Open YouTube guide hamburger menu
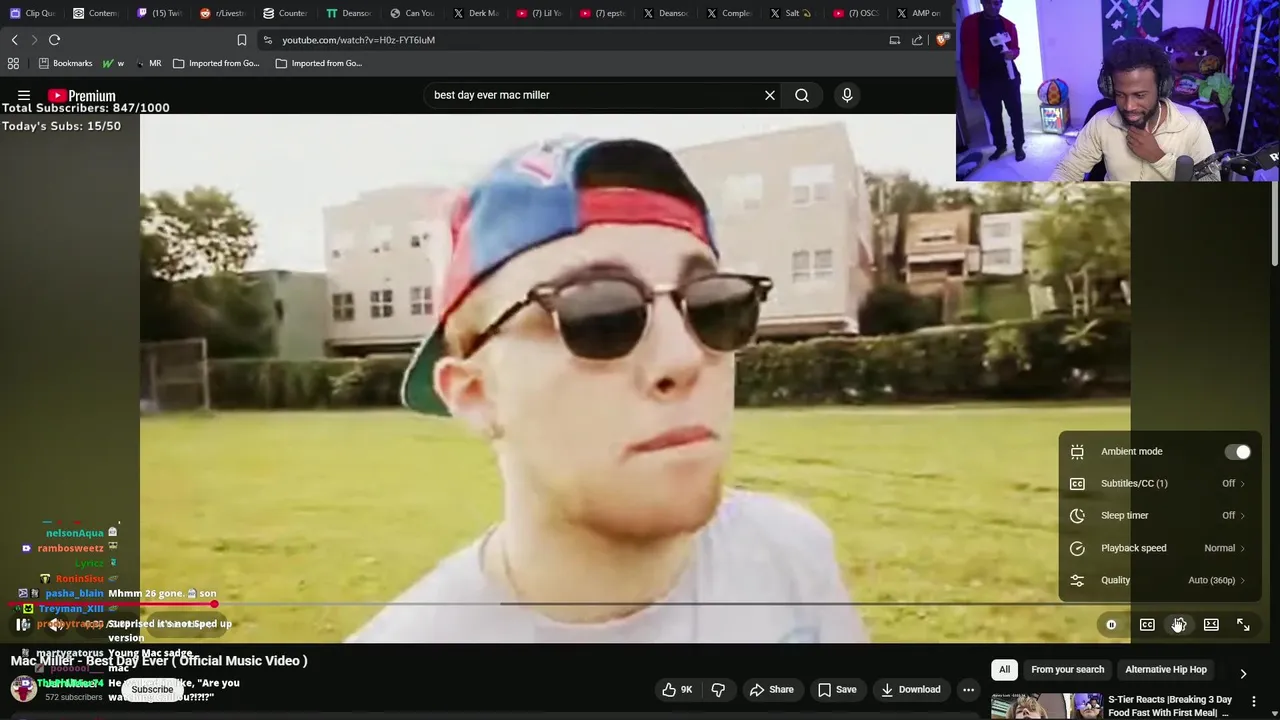This screenshot has height=720, width=1280. point(24,96)
